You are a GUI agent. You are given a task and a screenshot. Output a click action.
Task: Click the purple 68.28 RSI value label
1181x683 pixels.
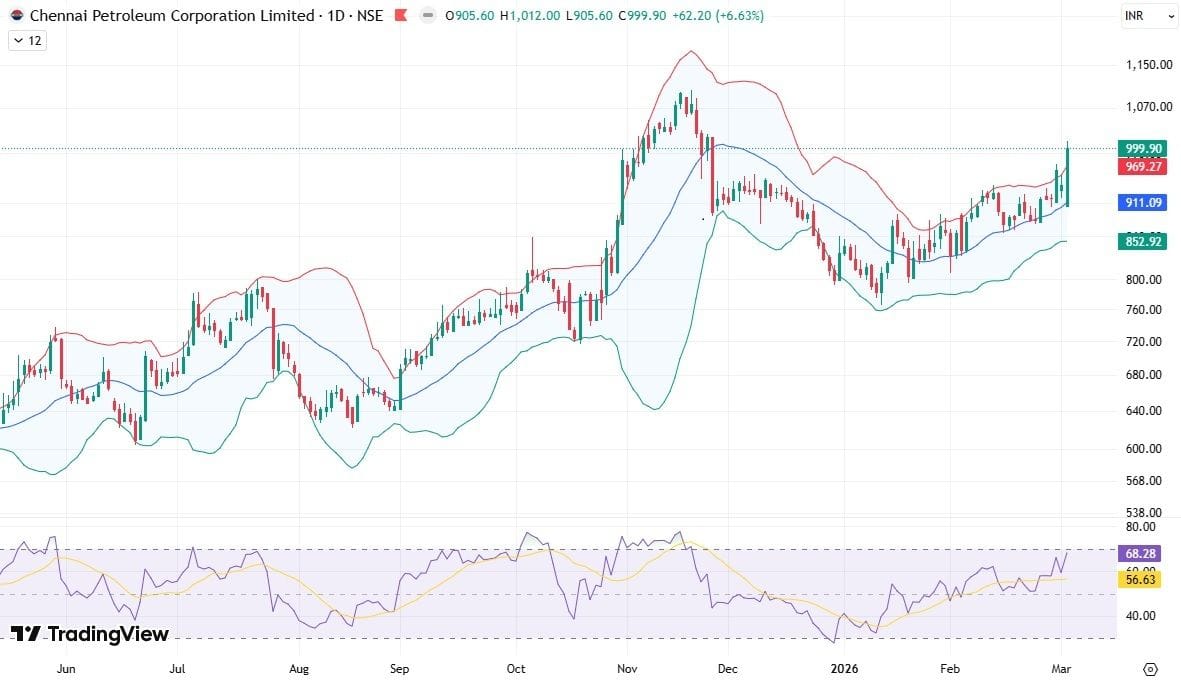point(1140,553)
